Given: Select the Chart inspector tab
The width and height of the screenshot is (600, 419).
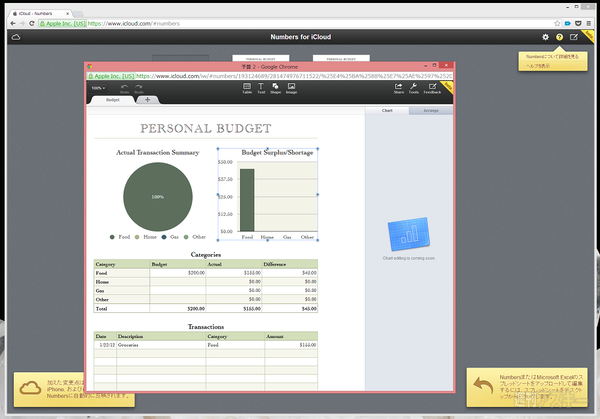Looking at the screenshot, I should pyautogui.click(x=387, y=111).
